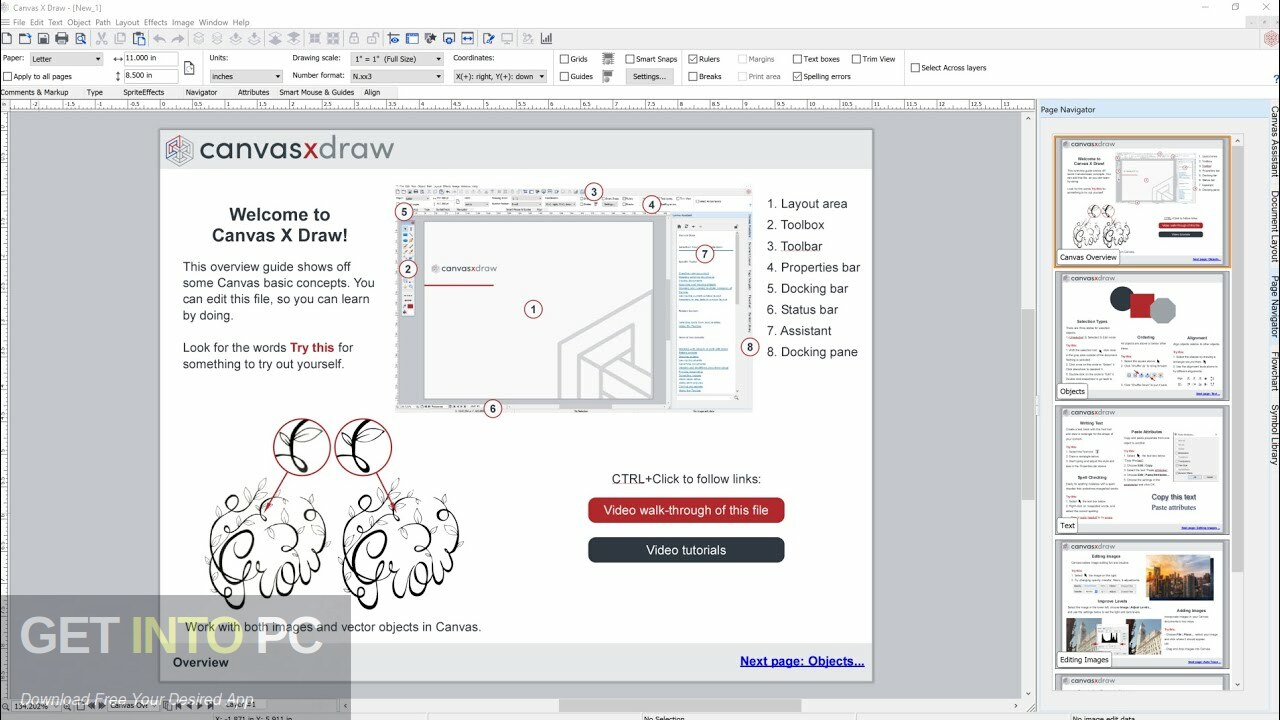Uncheck the Rulers checkbox
Screen dimensions: 1280x720
tap(693, 59)
